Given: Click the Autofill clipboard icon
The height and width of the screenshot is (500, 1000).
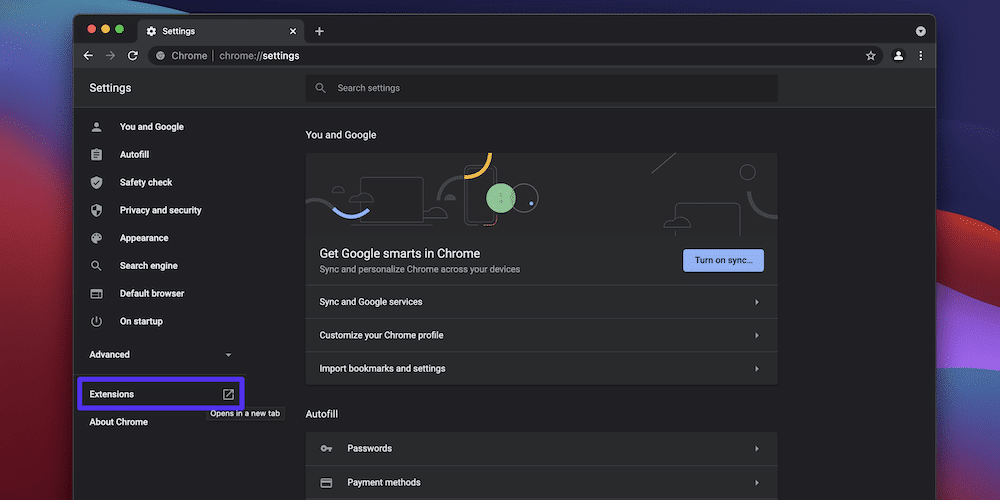Looking at the screenshot, I should (96, 155).
